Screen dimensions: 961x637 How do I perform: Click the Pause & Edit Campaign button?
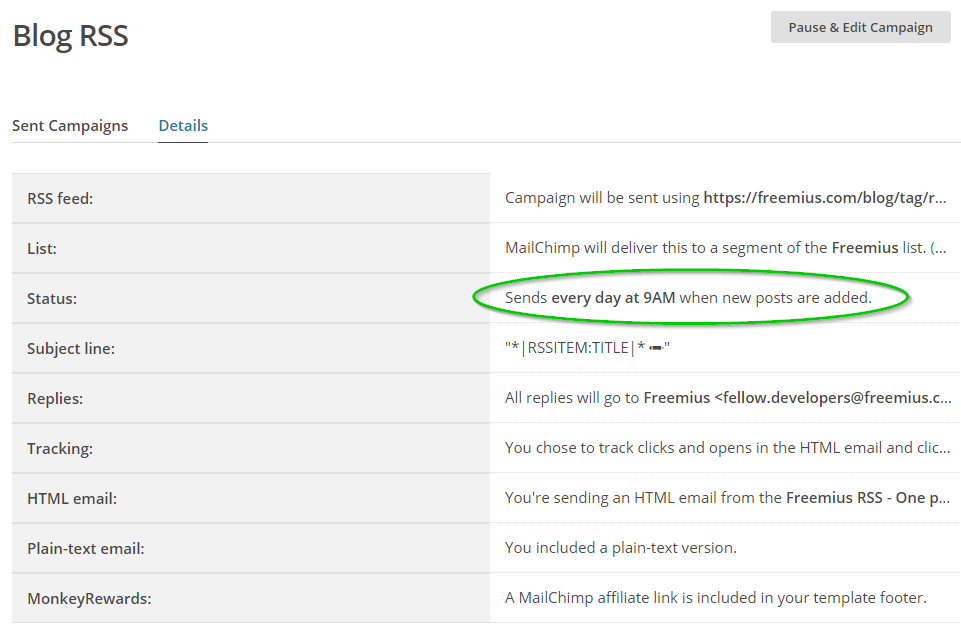860,27
